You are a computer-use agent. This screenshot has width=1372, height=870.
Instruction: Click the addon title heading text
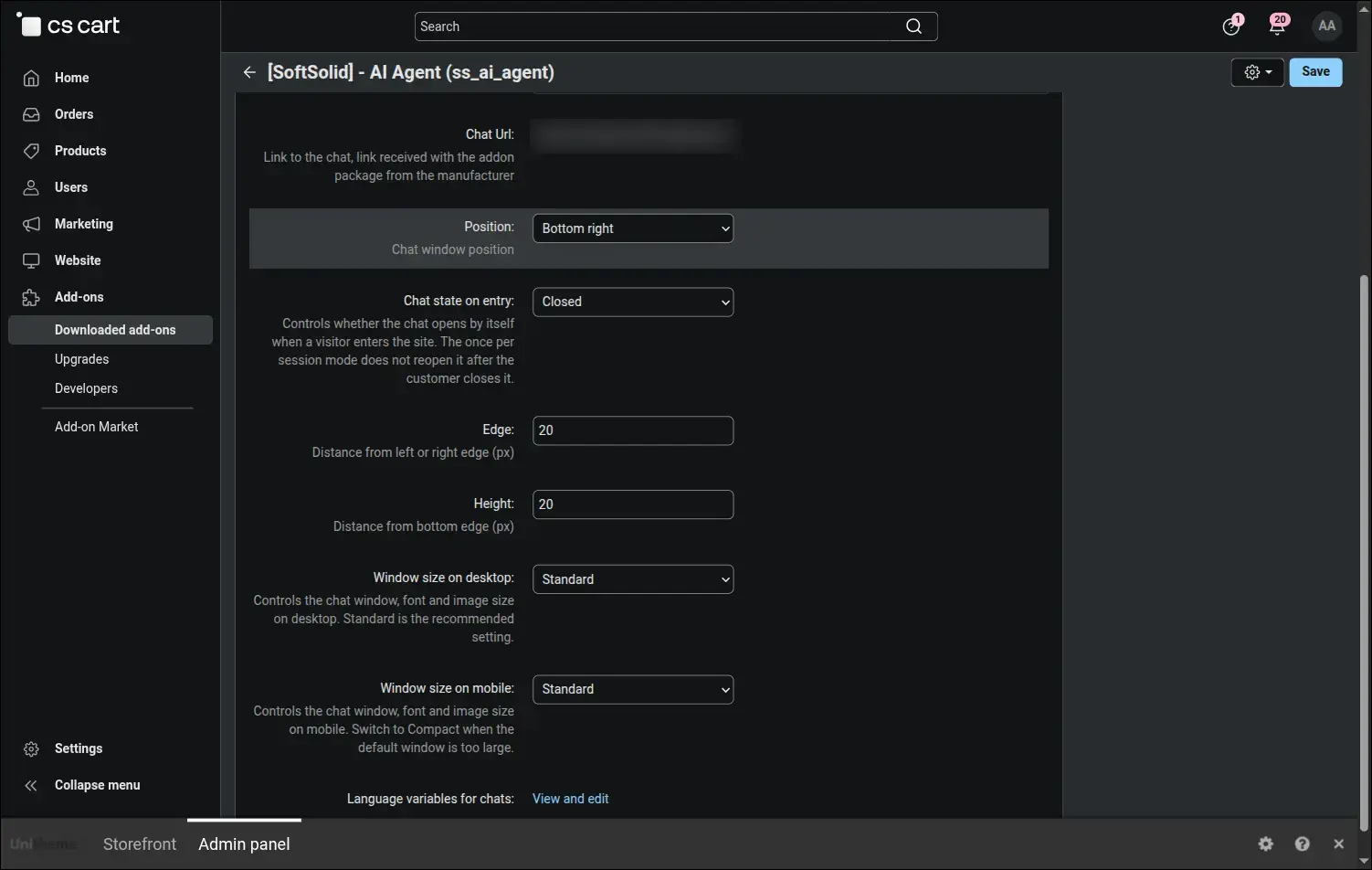click(410, 72)
